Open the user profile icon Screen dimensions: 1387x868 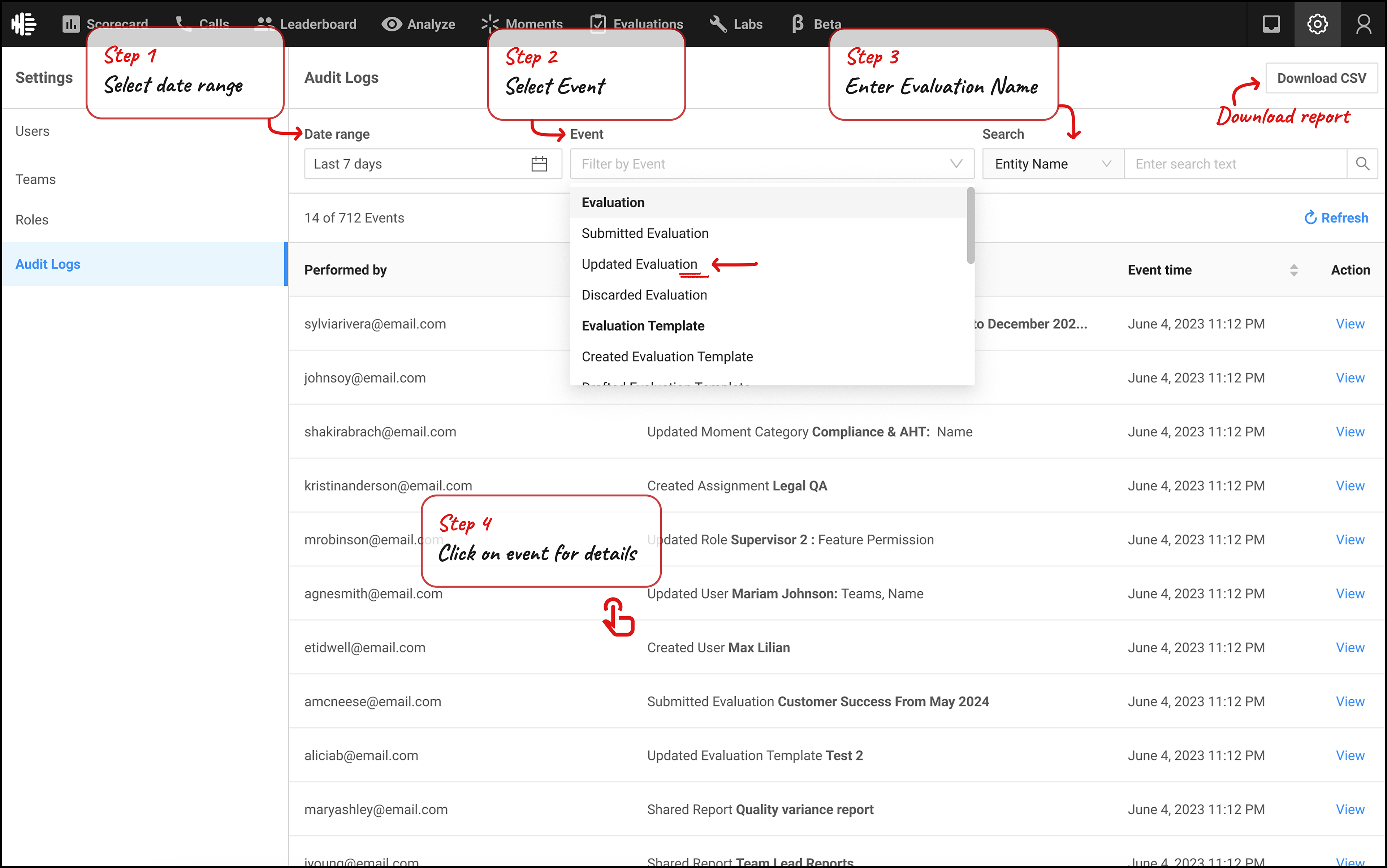coord(1364,24)
